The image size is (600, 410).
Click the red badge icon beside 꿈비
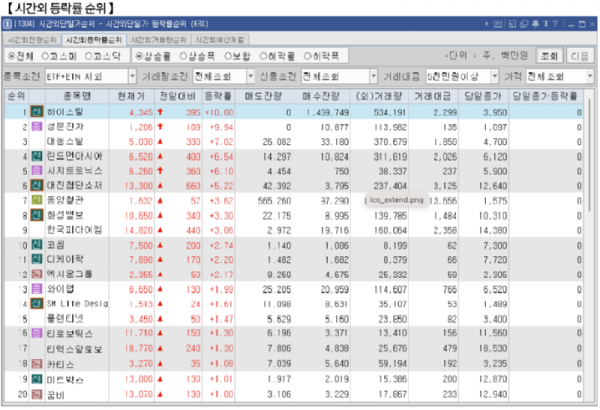point(37,394)
